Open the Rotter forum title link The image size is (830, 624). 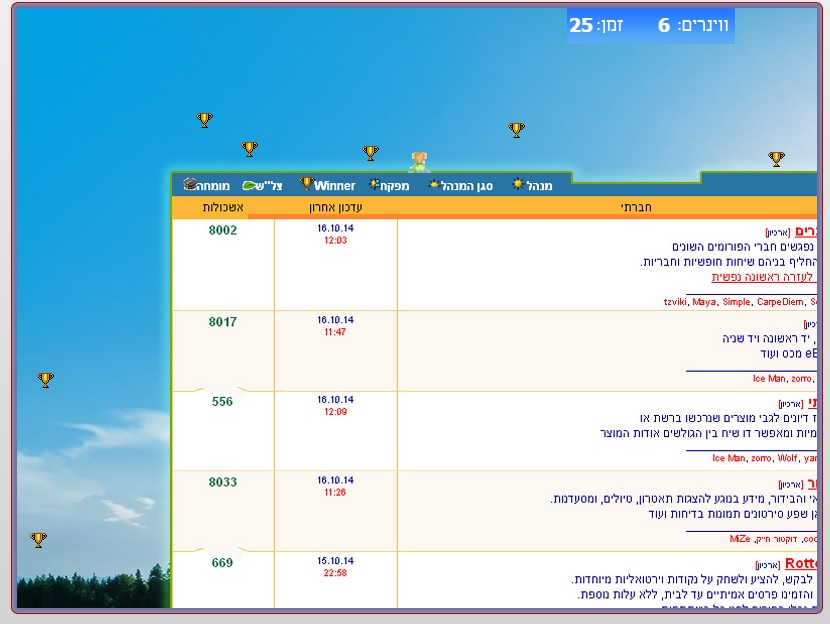coord(802,563)
